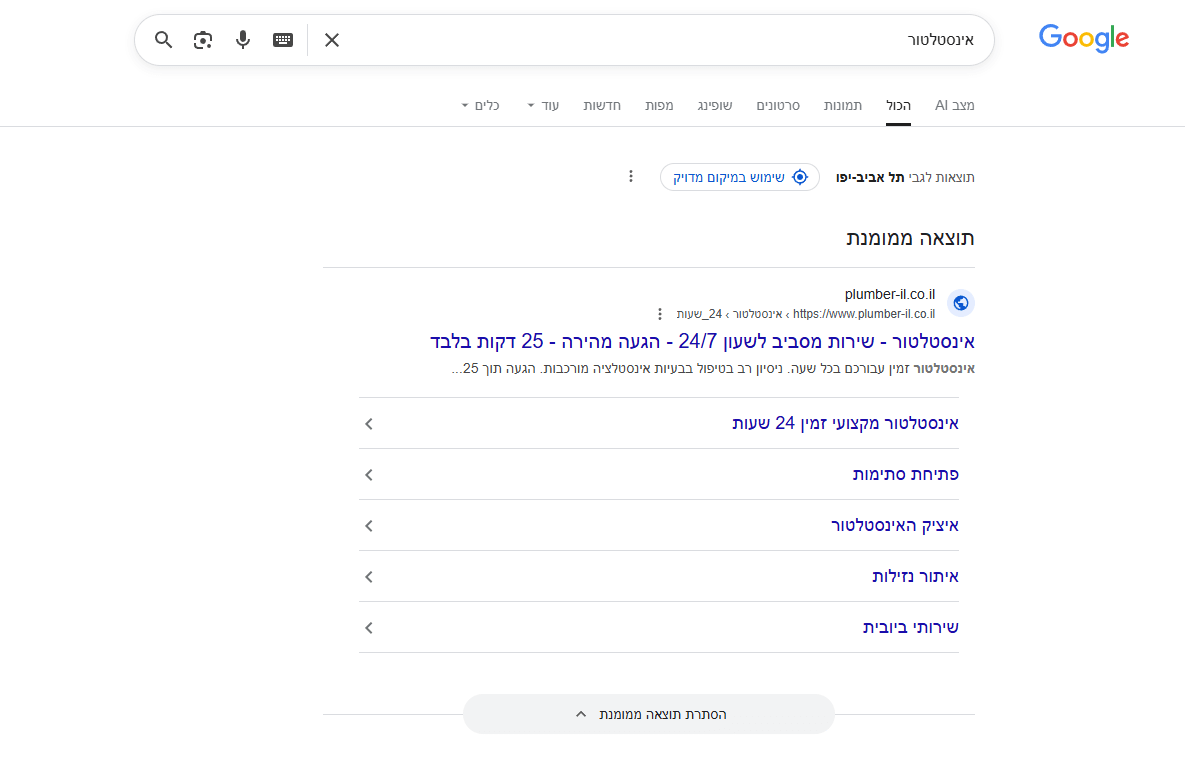This screenshot has width=1185, height=757.
Task: Switch to the 'מצב AI' tab
Action: pos(954,105)
